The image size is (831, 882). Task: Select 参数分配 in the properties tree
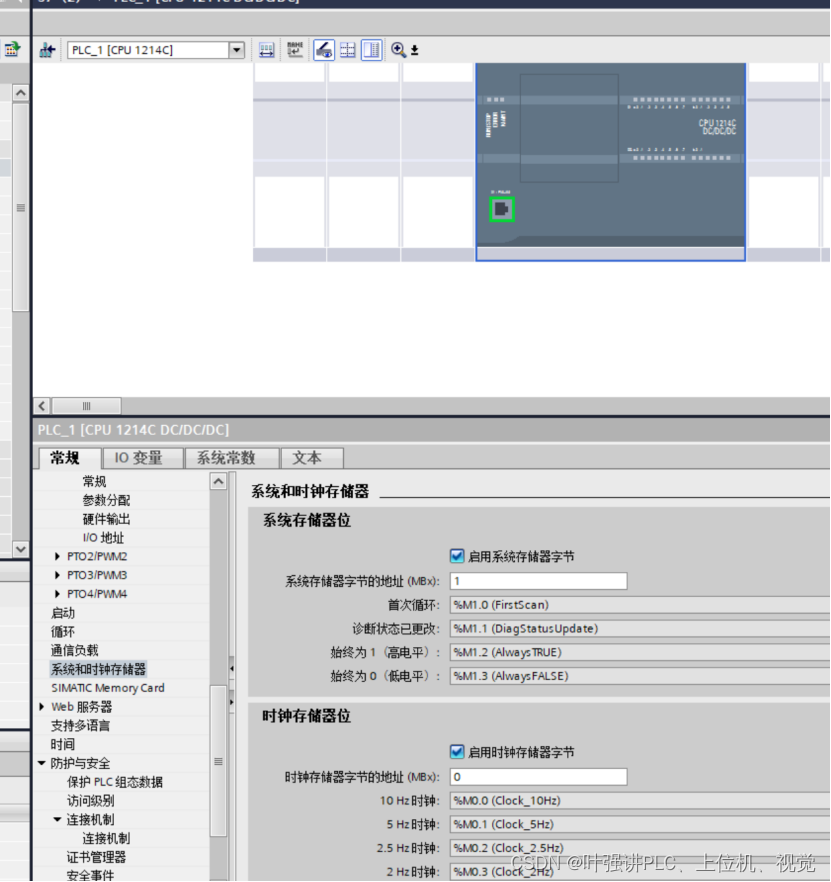pyautogui.click(x=106, y=500)
